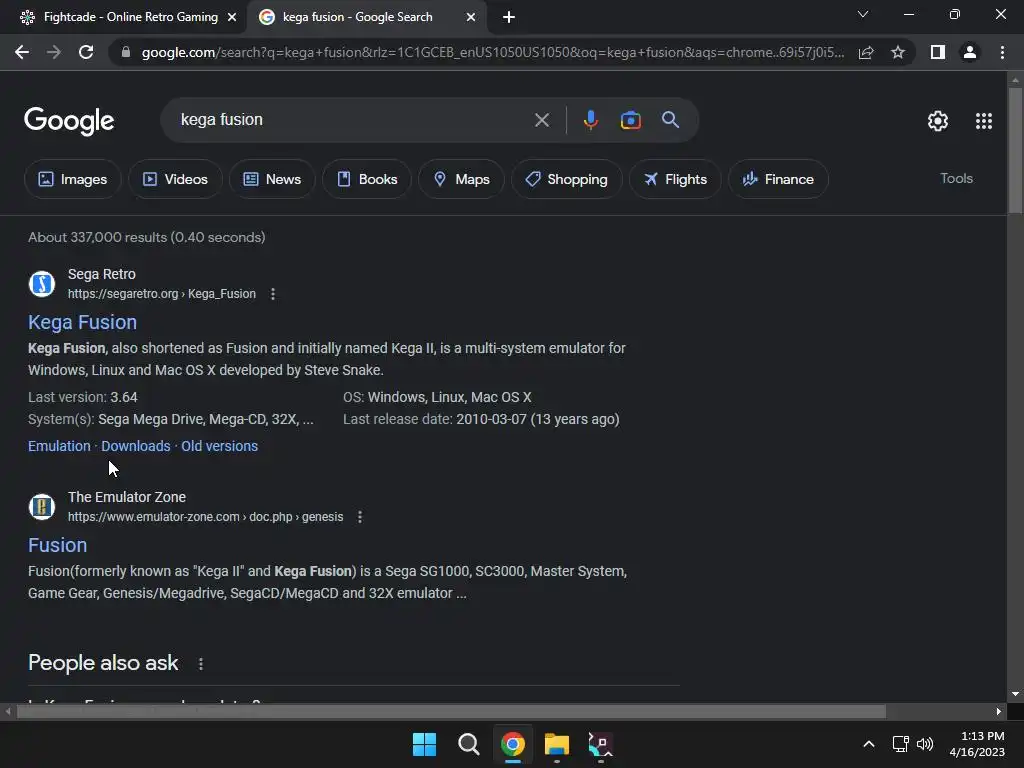
Task: Click the snipping app taskbar icon
Action: click(601, 744)
